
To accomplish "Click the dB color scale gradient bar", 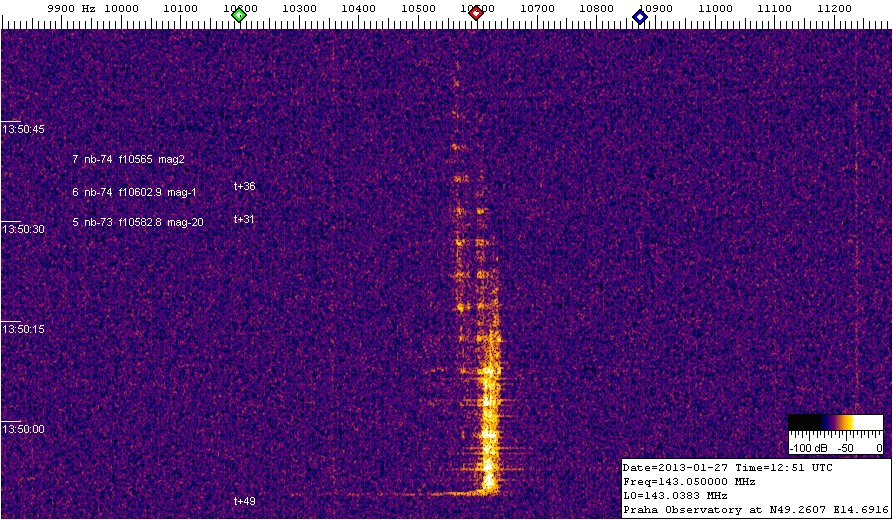I will (x=834, y=422).
